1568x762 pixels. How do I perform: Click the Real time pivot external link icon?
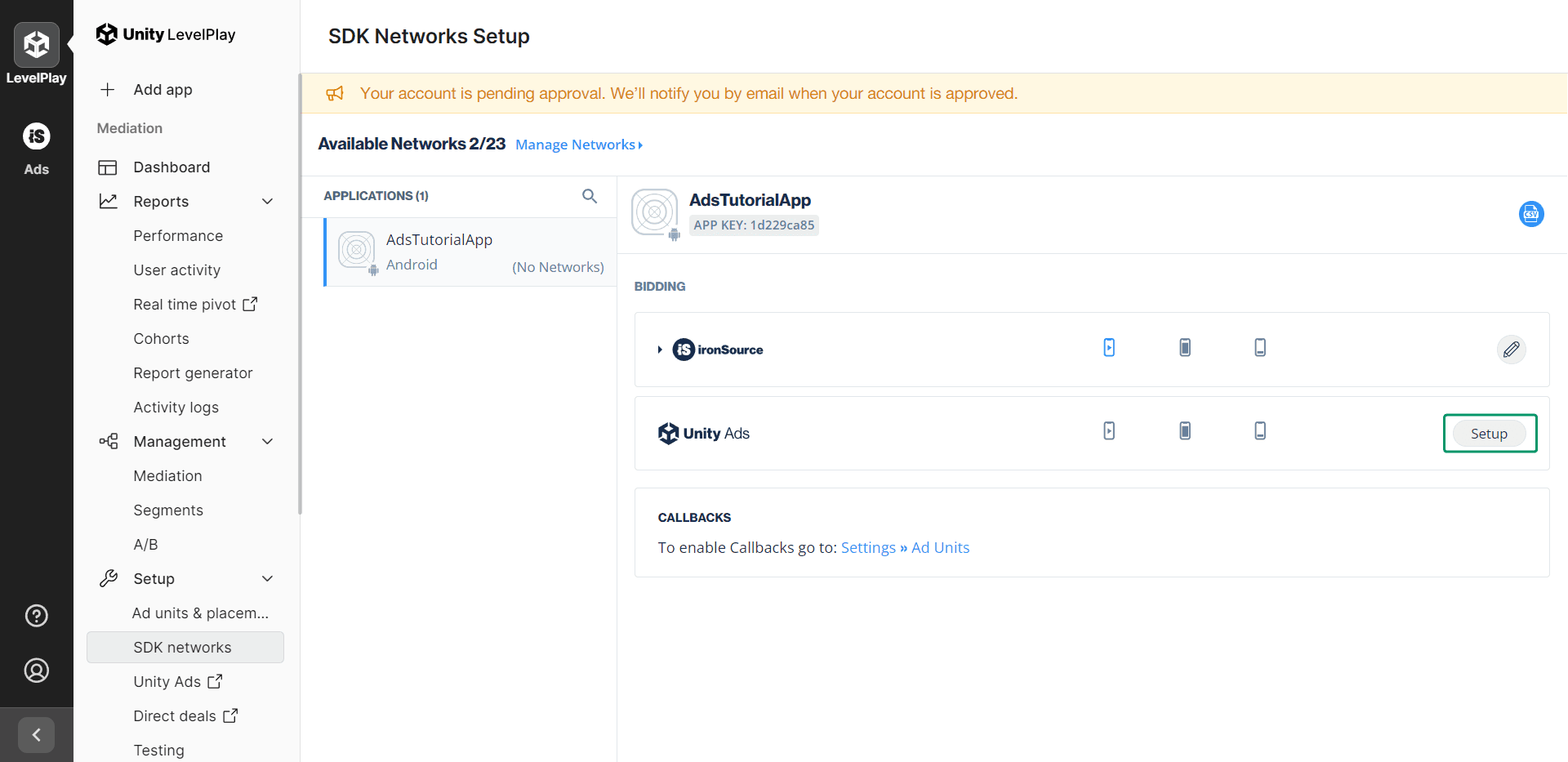click(250, 304)
